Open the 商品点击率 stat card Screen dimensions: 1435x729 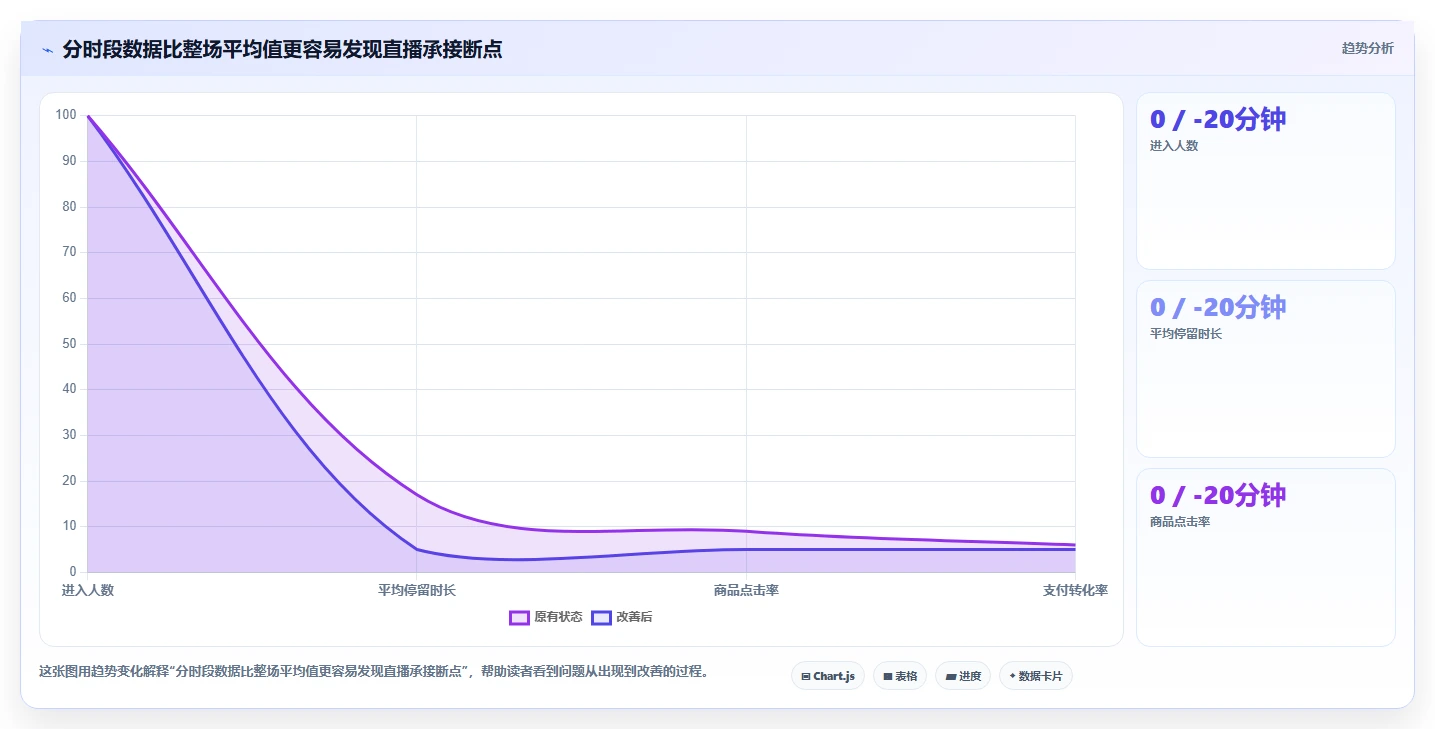(x=1265, y=557)
